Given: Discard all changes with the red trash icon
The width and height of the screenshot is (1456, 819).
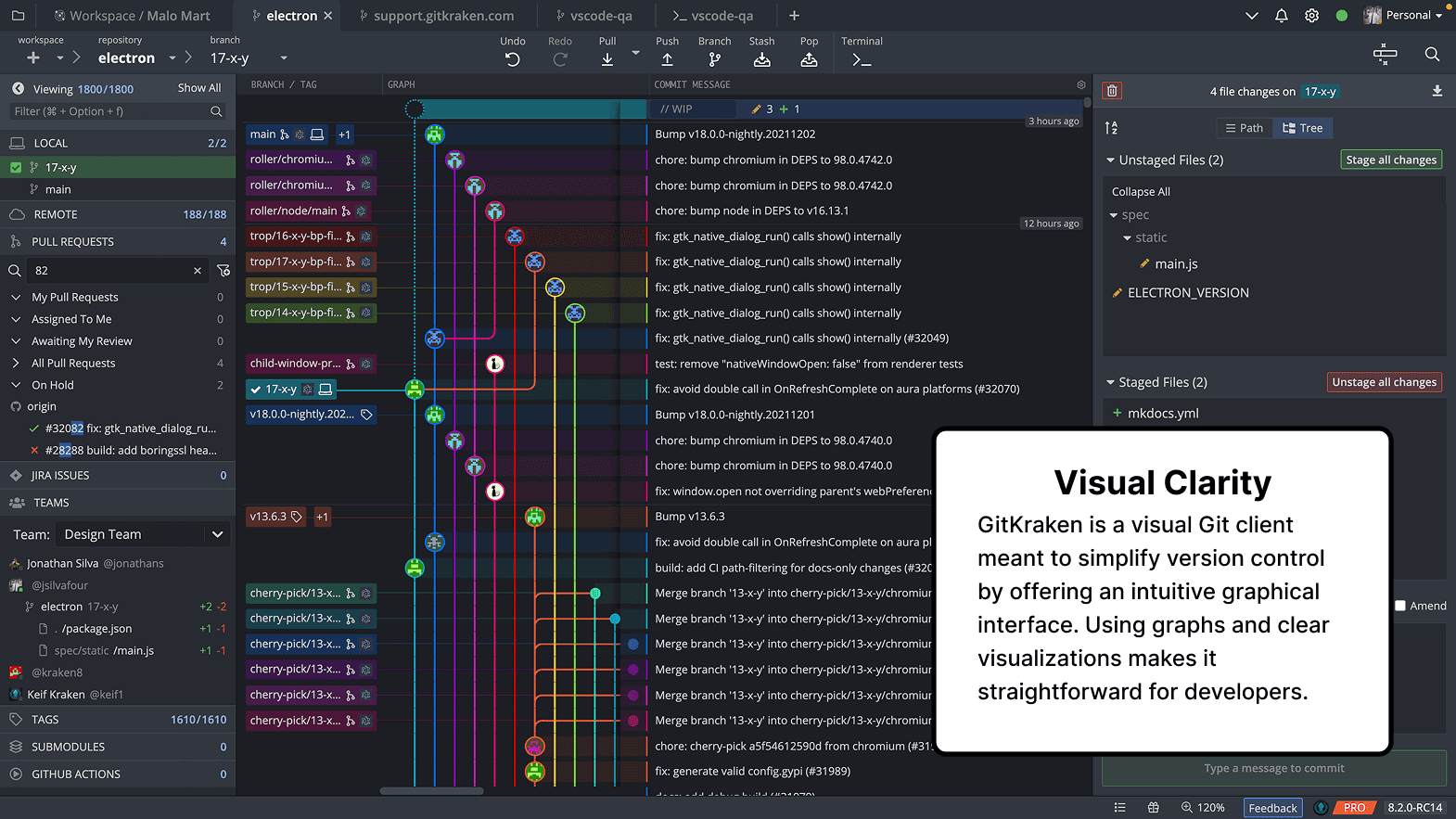Looking at the screenshot, I should 1112,91.
